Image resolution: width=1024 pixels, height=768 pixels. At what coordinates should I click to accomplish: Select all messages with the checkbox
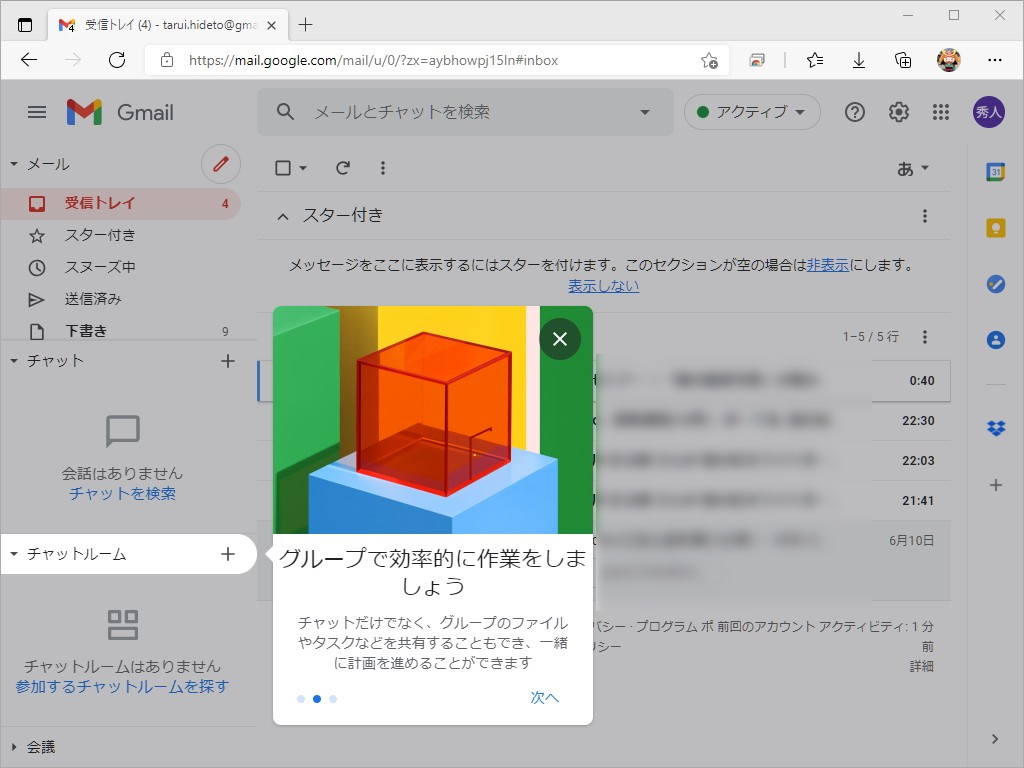(281, 167)
